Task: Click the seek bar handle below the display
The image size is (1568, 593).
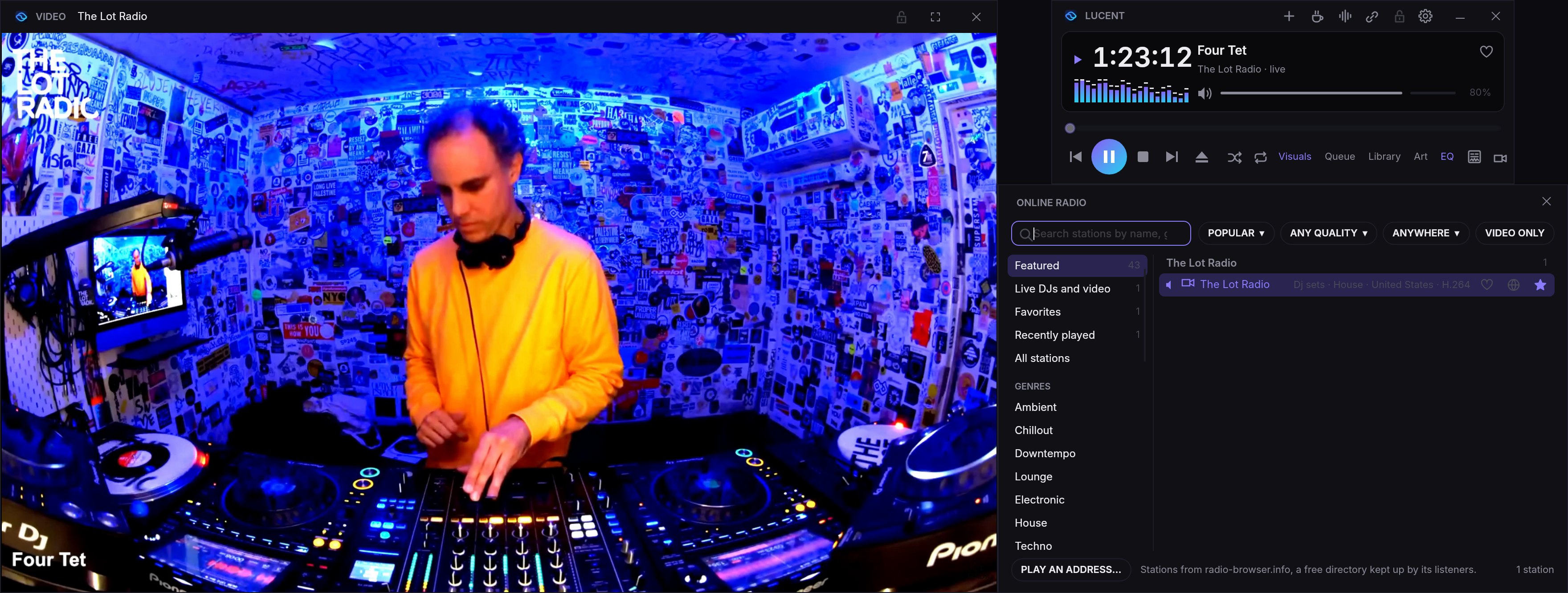Action: [1070, 128]
